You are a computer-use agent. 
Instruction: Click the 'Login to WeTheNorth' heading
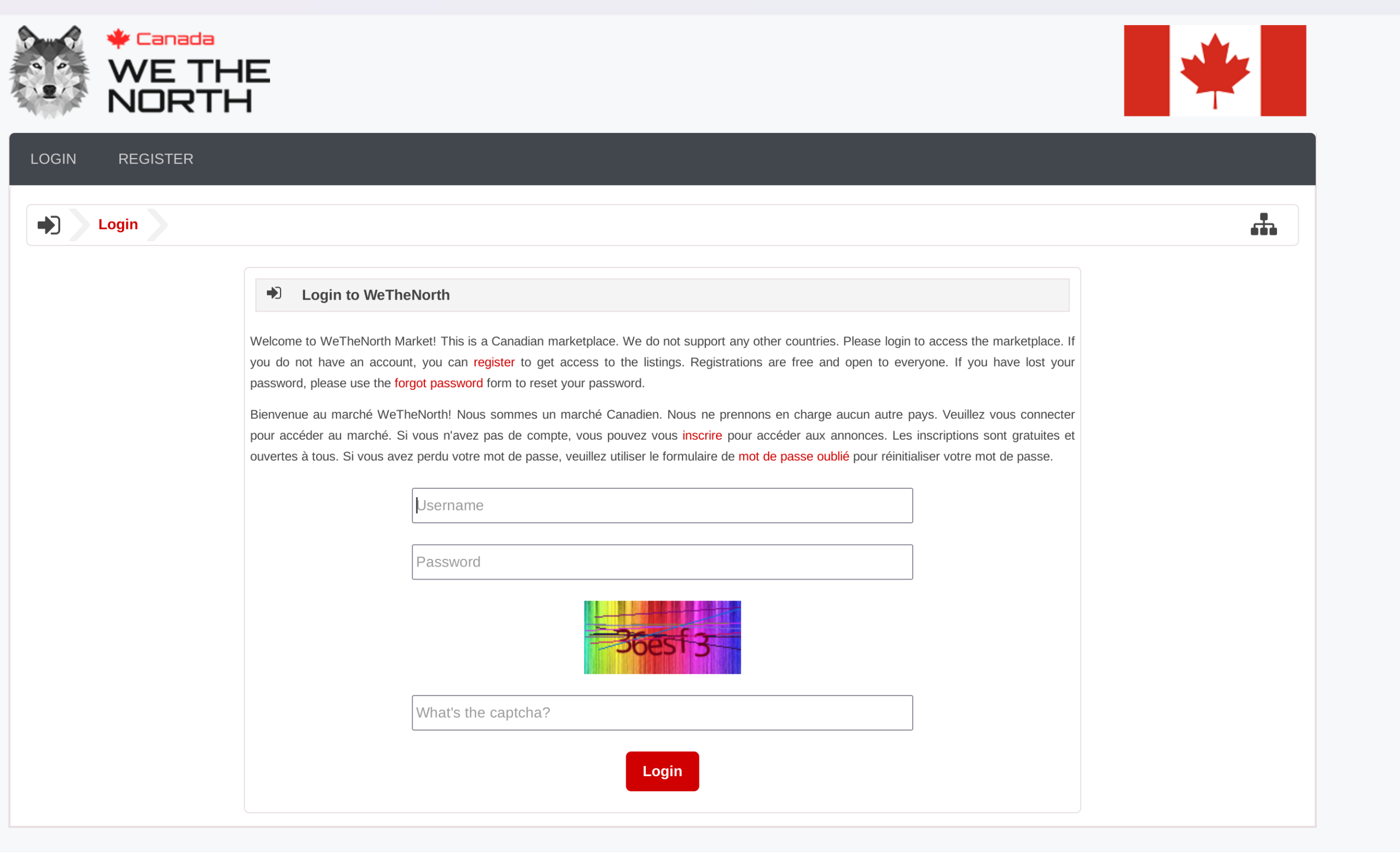click(376, 295)
